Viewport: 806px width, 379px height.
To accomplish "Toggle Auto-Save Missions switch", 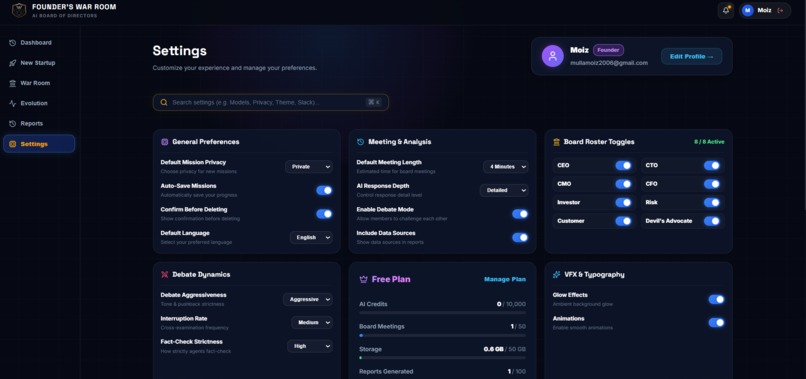I will click(324, 190).
